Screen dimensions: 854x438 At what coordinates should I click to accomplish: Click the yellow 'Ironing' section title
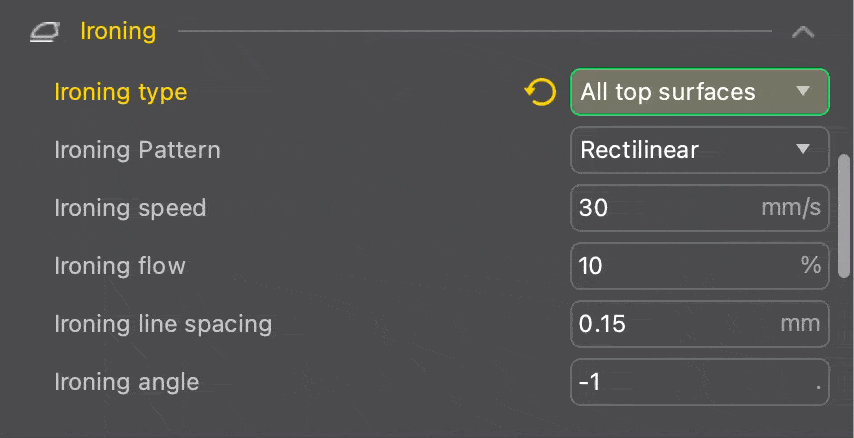coord(118,31)
